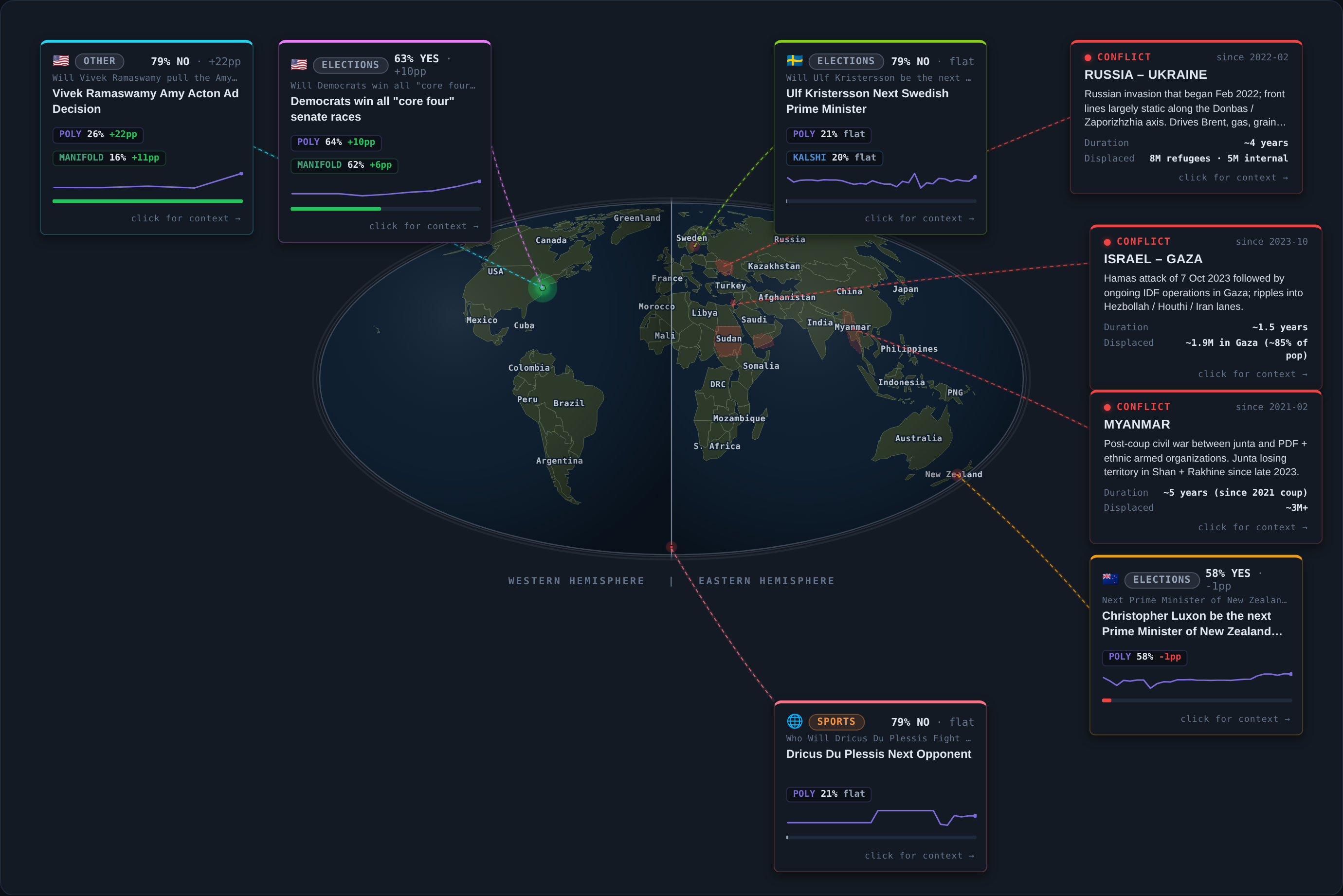The height and width of the screenshot is (896, 1343).
Task: Open context link on Ulf Kristersson card
Action: [x=920, y=218]
